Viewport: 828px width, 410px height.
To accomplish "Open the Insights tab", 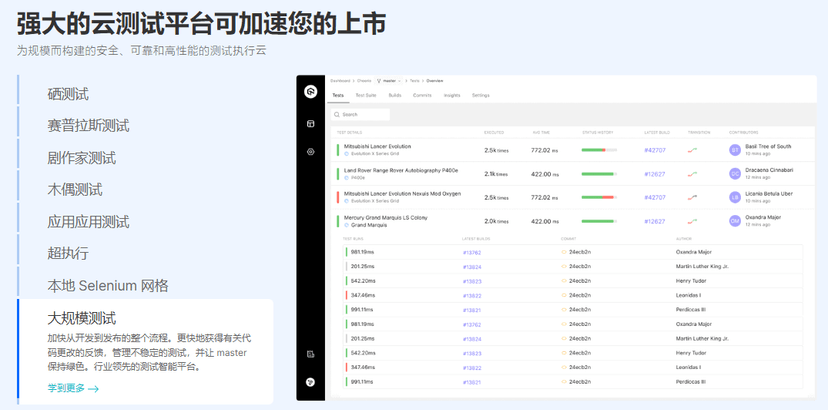I will (x=451, y=96).
